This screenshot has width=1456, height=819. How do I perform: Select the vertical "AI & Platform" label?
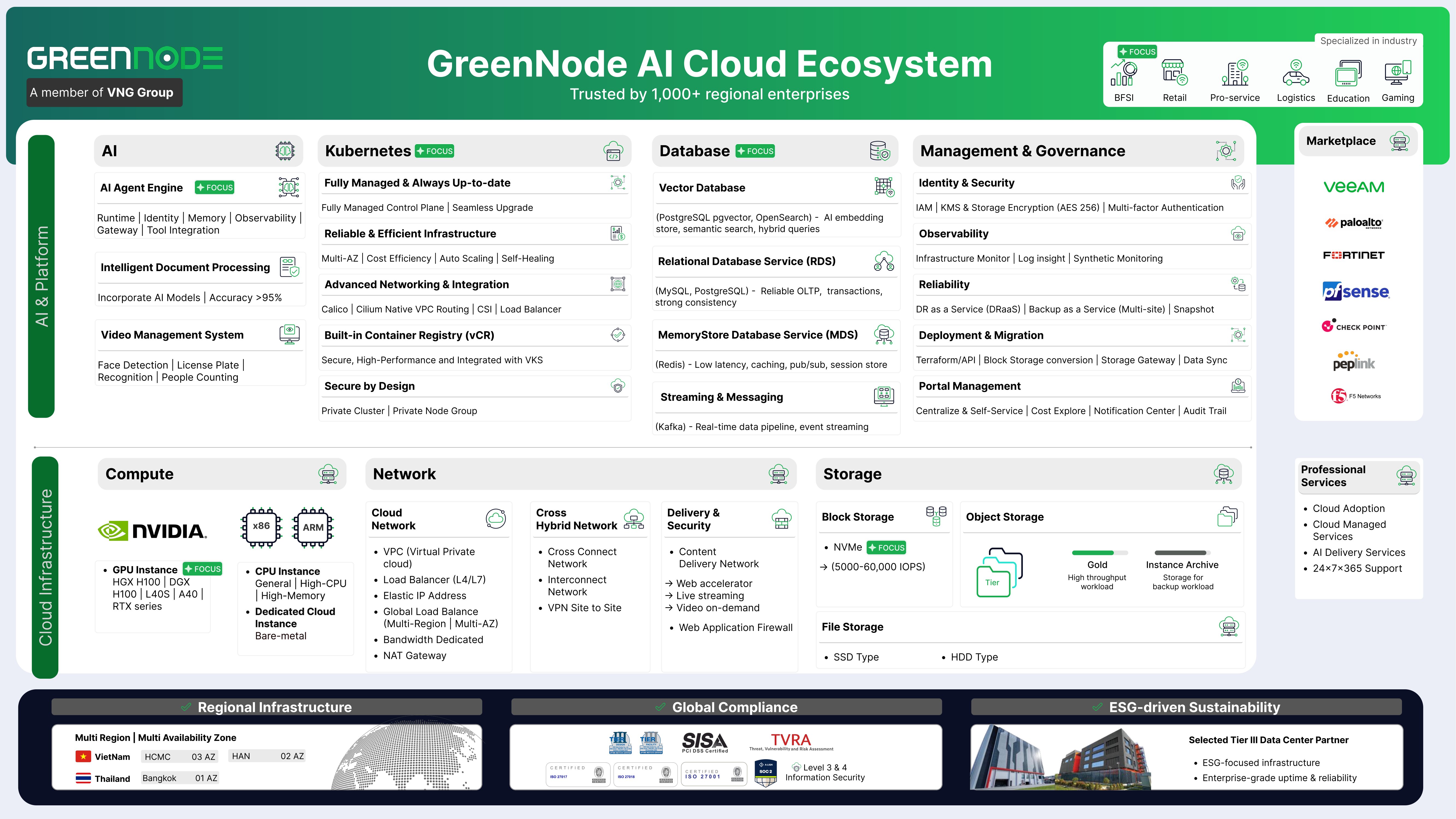tap(41, 276)
